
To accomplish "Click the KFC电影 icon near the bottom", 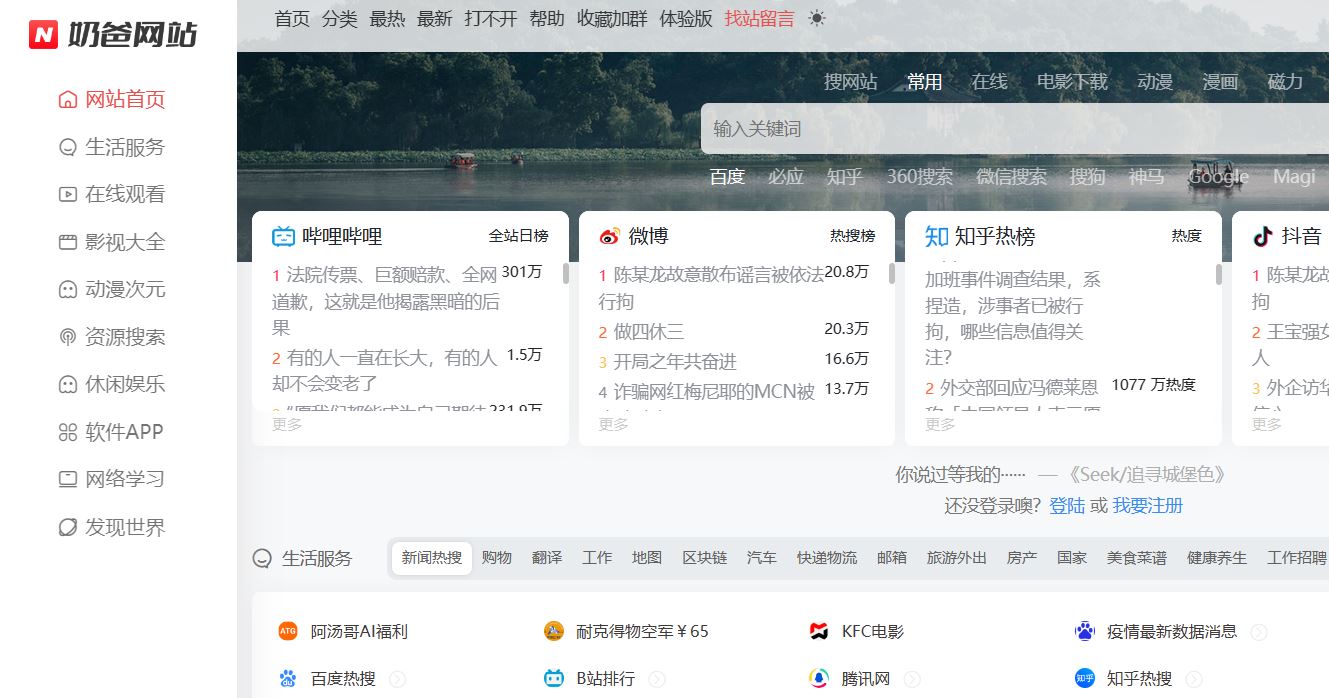I will pos(815,631).
